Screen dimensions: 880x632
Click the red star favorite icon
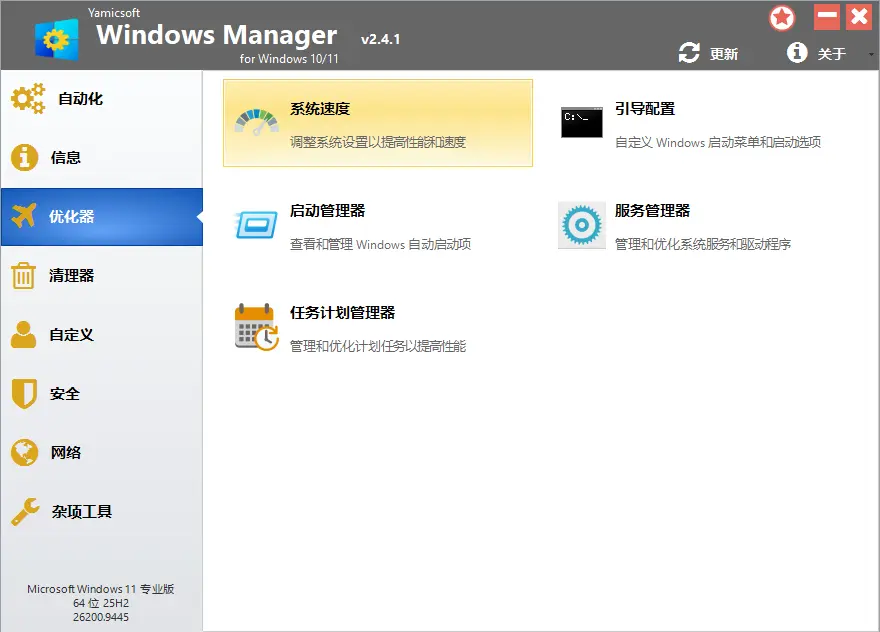(x=782, y=18)
